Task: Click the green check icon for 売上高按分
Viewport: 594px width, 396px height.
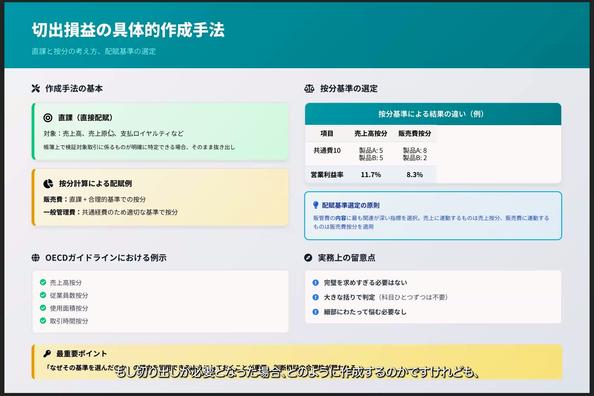Action: tap(43, 282)
